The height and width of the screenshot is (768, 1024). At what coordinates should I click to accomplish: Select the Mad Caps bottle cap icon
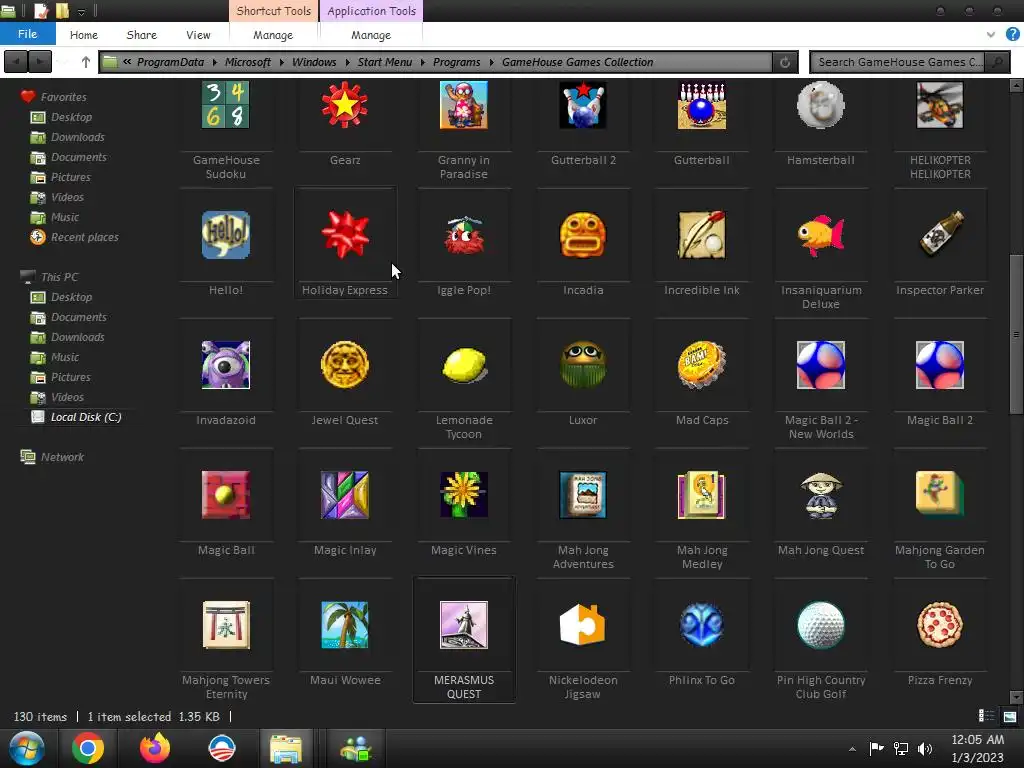coord(702,365)
